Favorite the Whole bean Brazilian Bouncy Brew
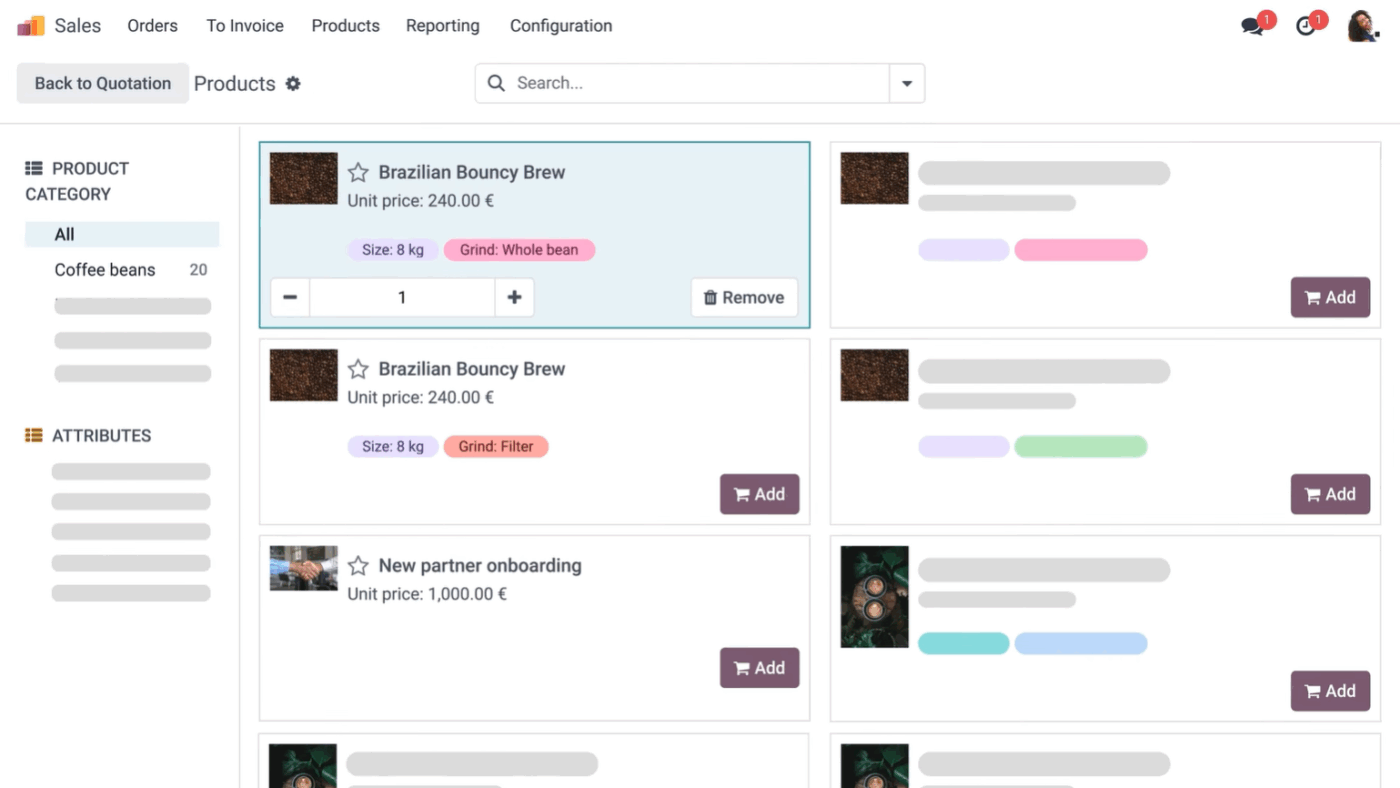1400x788 pixels. (358, 172)
